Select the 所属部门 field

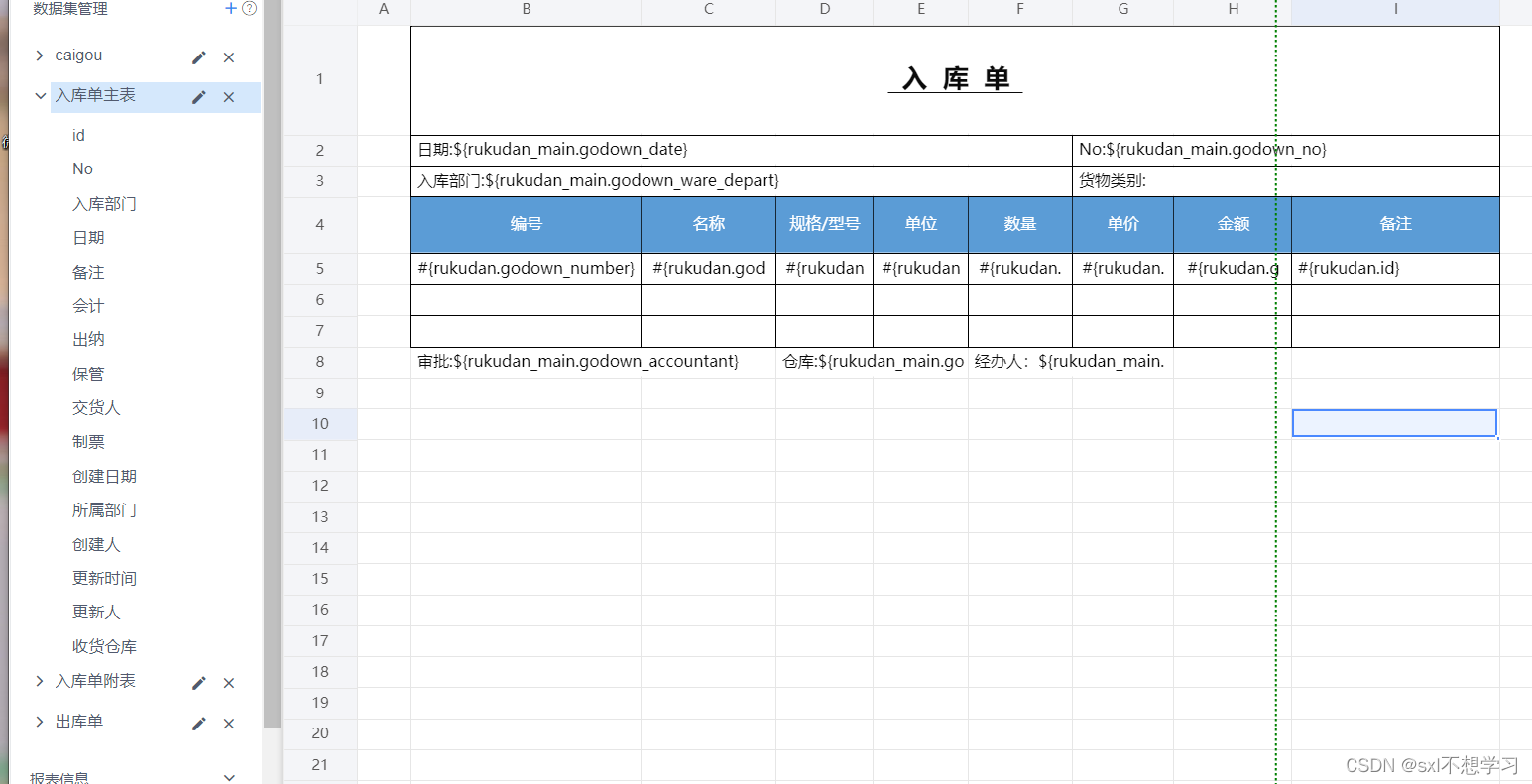104,509
